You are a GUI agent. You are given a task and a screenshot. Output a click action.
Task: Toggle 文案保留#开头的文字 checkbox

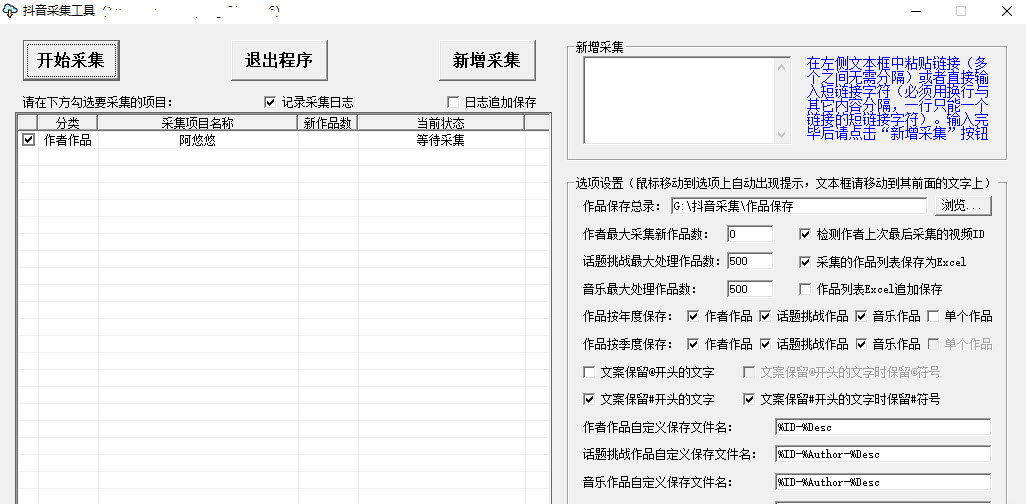point(588,399)
